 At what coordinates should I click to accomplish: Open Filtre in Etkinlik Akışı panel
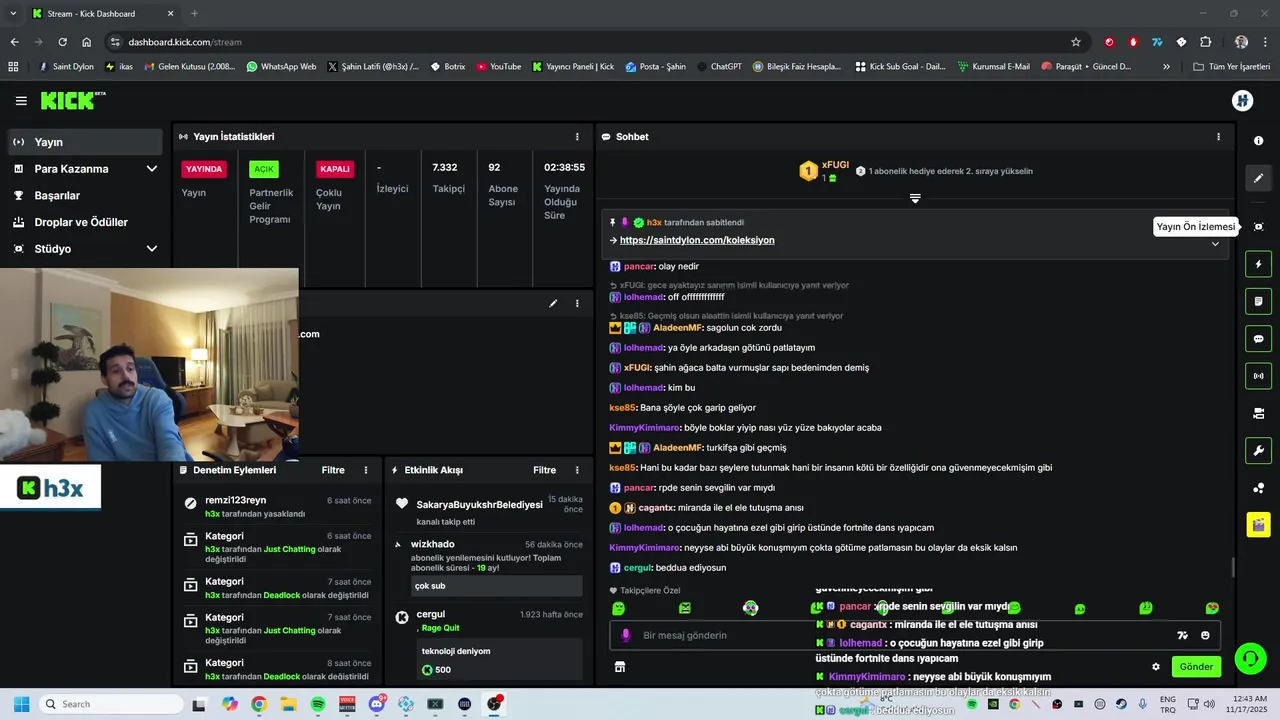coord(545,470)
